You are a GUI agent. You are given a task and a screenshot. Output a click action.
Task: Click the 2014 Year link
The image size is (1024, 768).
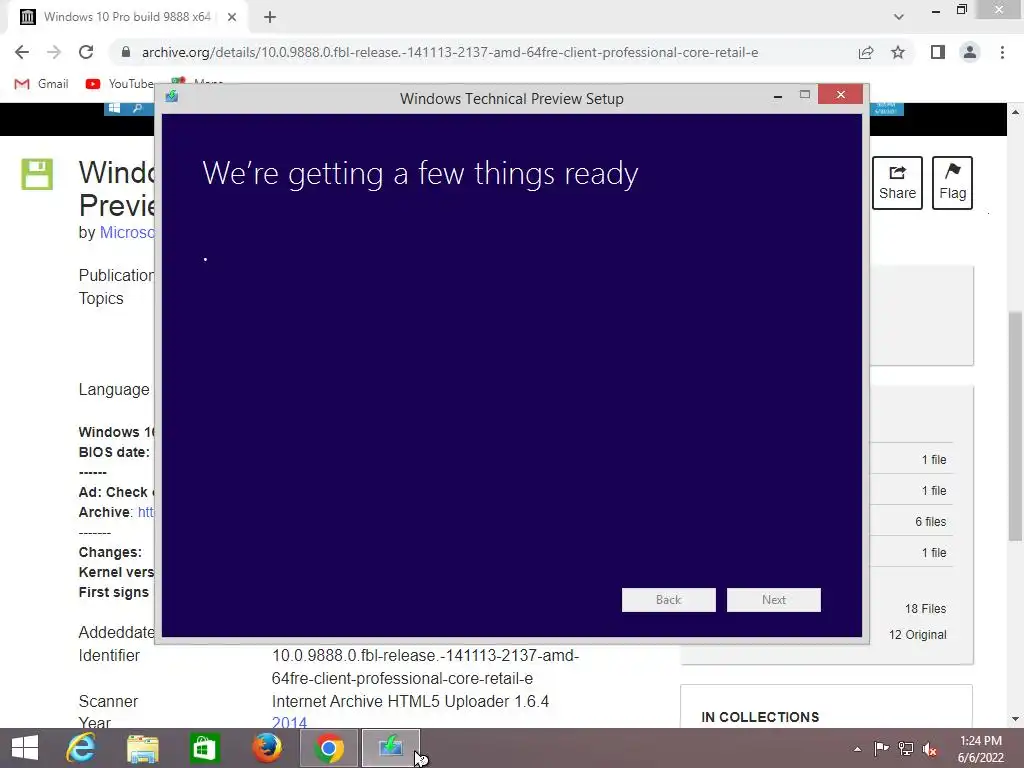pyautogui.click(x=289, y=722)
